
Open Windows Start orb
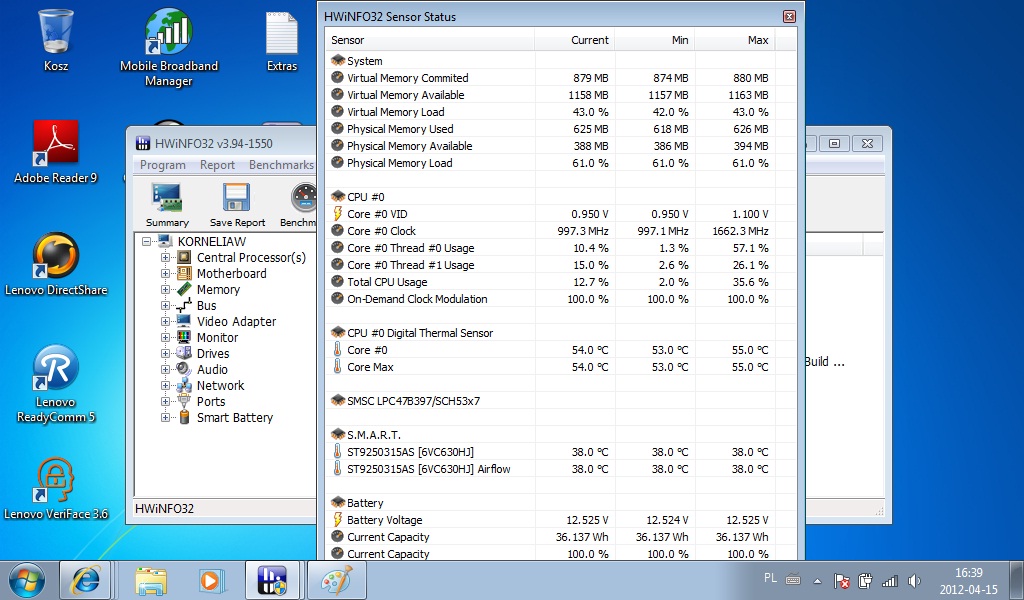pyautogui.click(x=27, y=580)
